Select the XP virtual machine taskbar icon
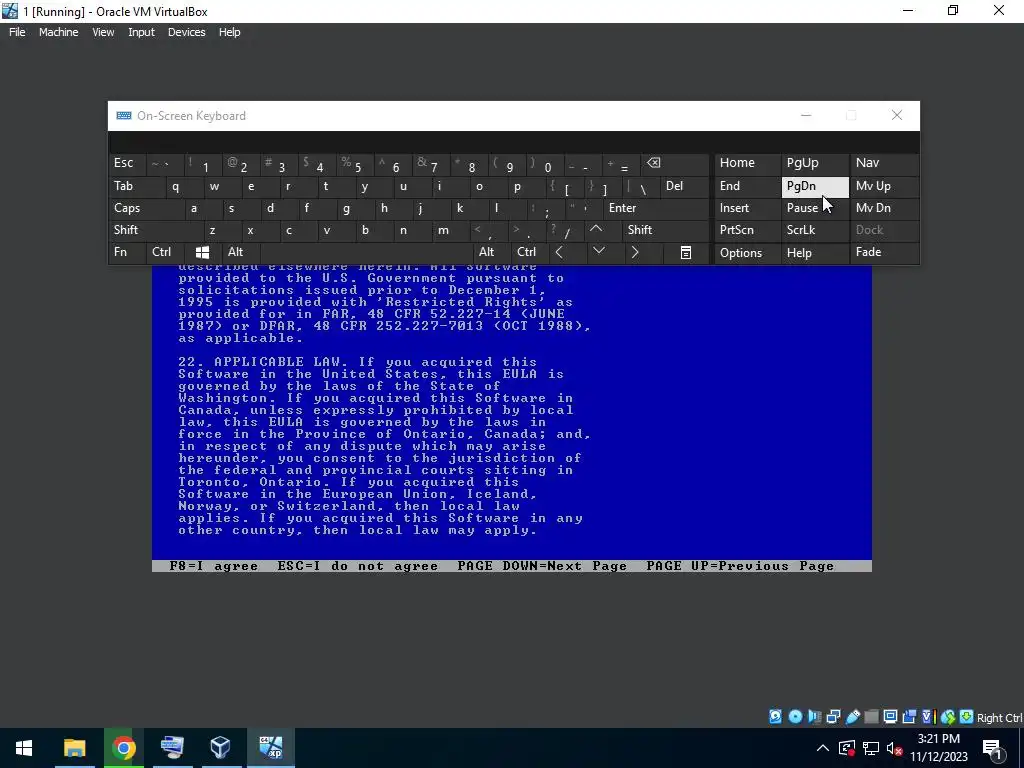This screenshot has height=768, width=1024. (270, 748)
